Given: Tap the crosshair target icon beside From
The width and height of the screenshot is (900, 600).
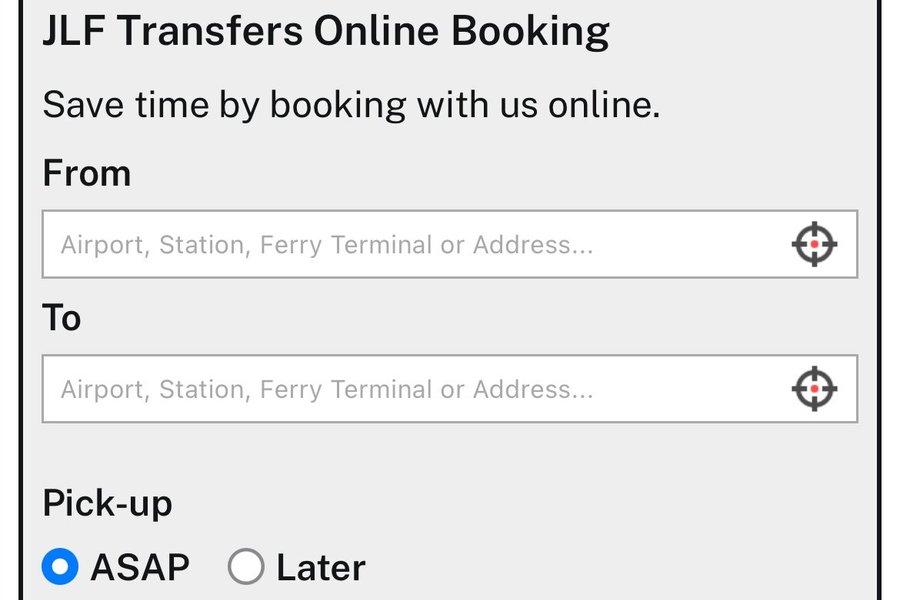Looking at the screenshot, I should (814, 244).
